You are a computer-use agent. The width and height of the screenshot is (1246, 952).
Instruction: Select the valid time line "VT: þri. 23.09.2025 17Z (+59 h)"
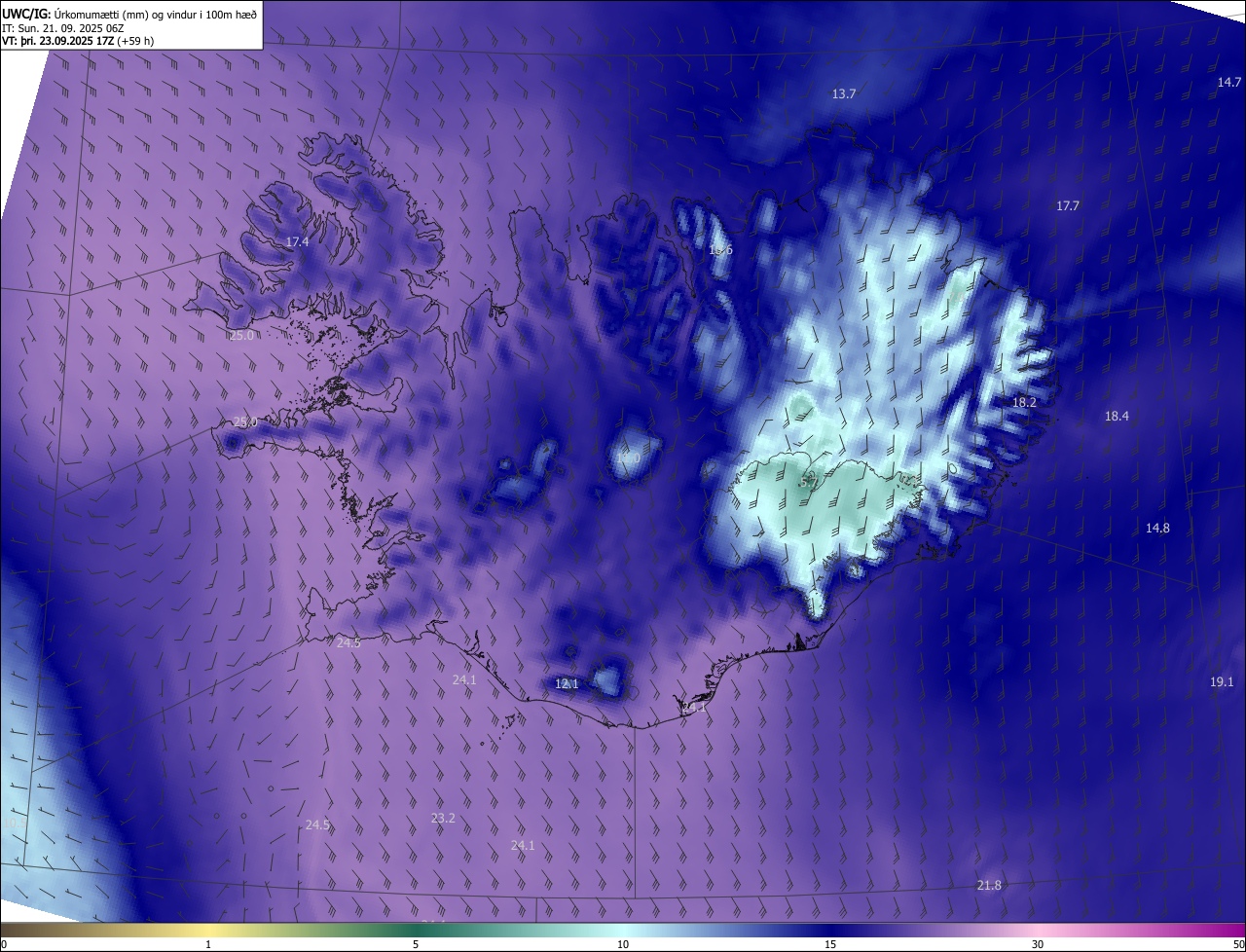[x=78, y=41]
